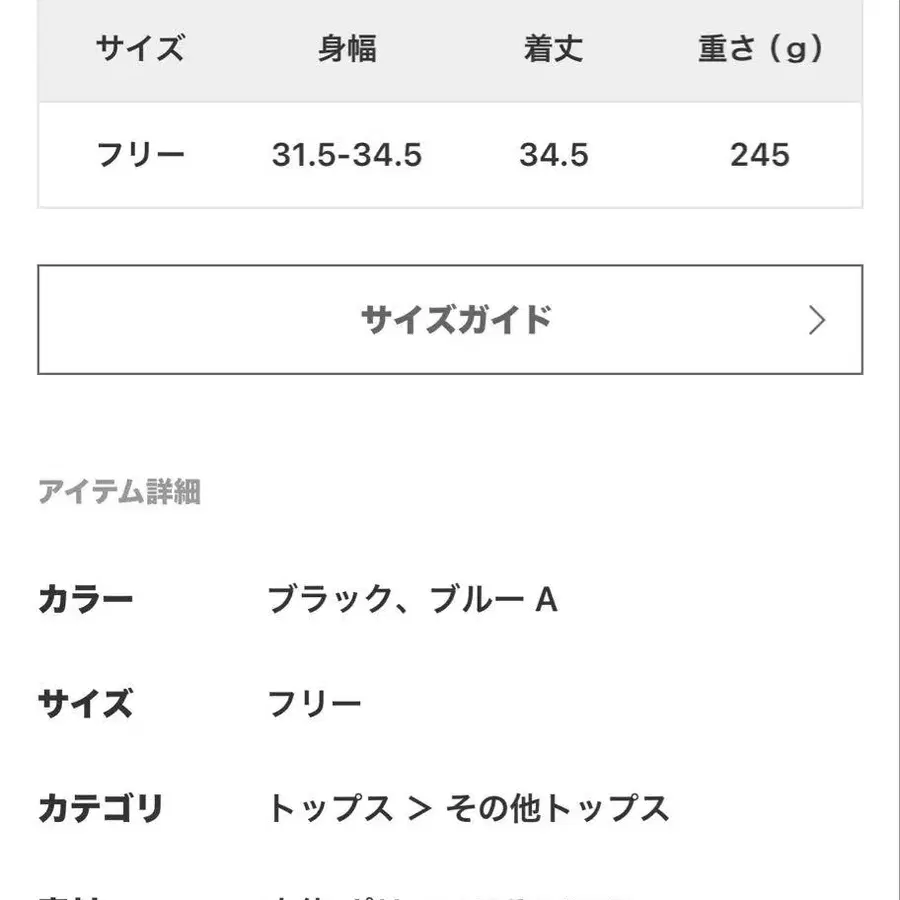900x900 pixels.
Task: Open the その他トップス subcategory link
Action: 557,808
